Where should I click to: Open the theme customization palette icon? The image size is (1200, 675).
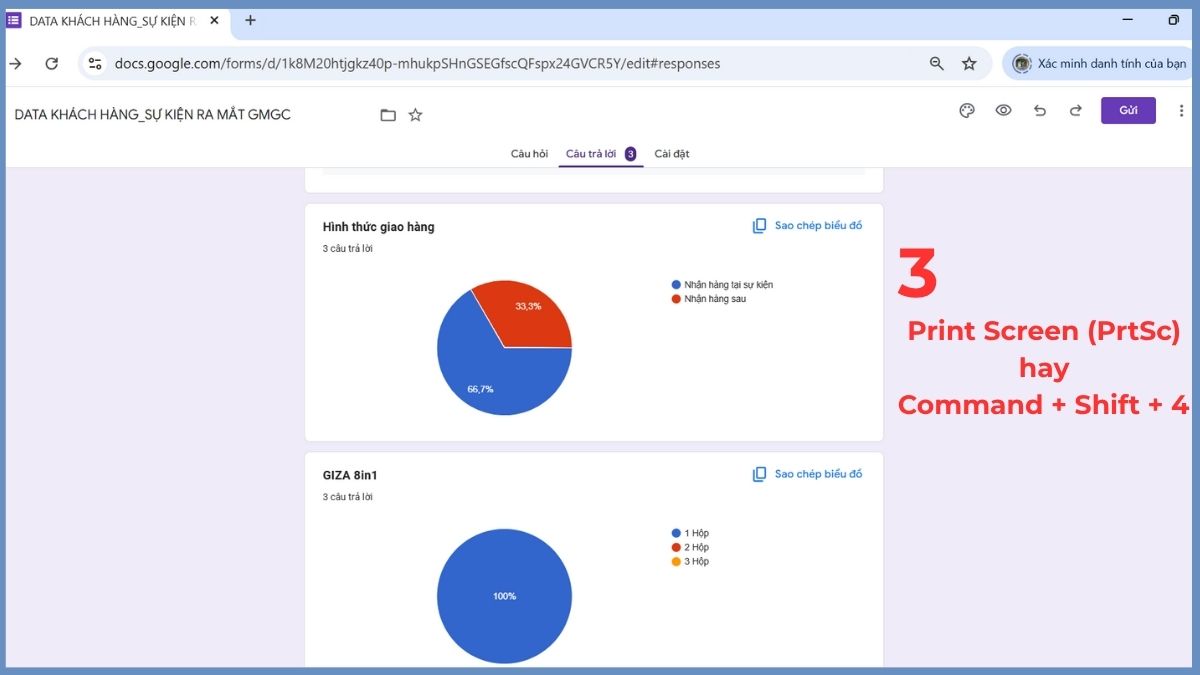click(x=966, y=111)
